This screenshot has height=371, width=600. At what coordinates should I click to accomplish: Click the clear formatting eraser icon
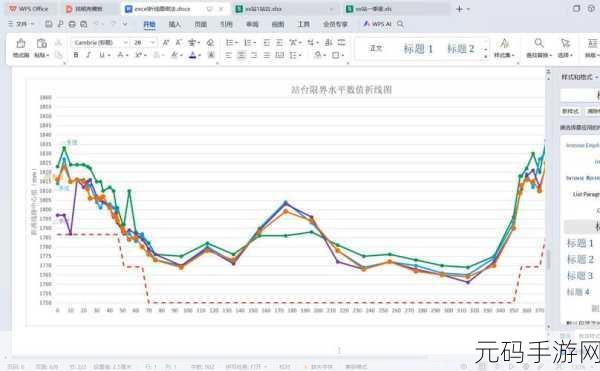click(210, 42)
